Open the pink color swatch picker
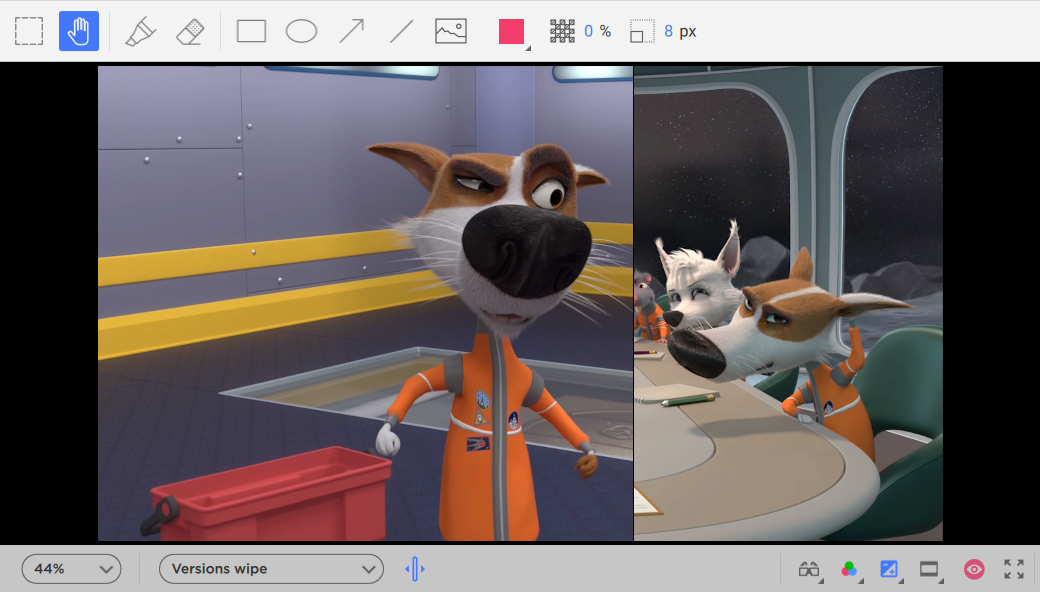The image size is (1040, 592). [x=511, y=31]
